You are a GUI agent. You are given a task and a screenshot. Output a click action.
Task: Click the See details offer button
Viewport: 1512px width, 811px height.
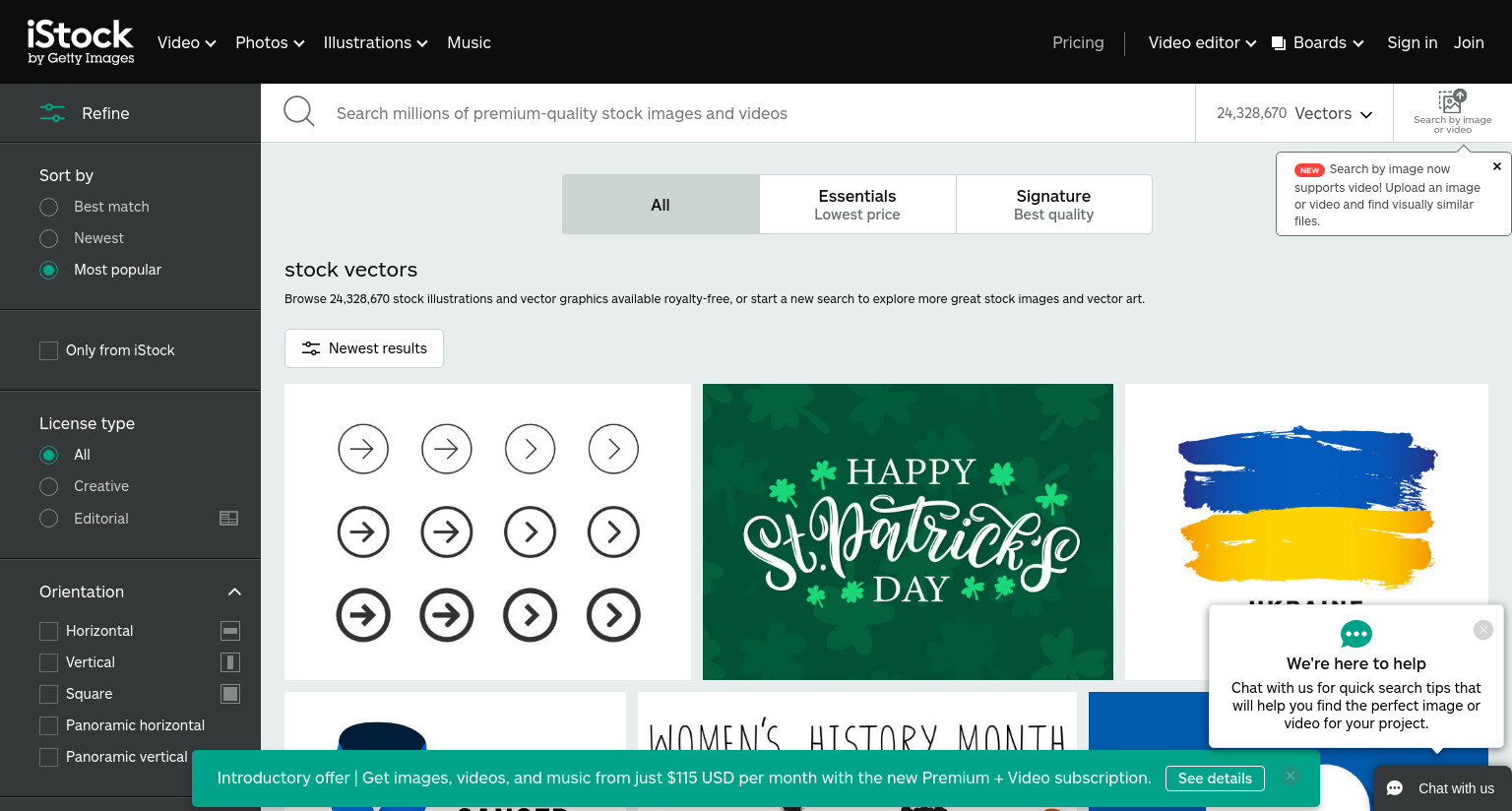(1215, 778)
